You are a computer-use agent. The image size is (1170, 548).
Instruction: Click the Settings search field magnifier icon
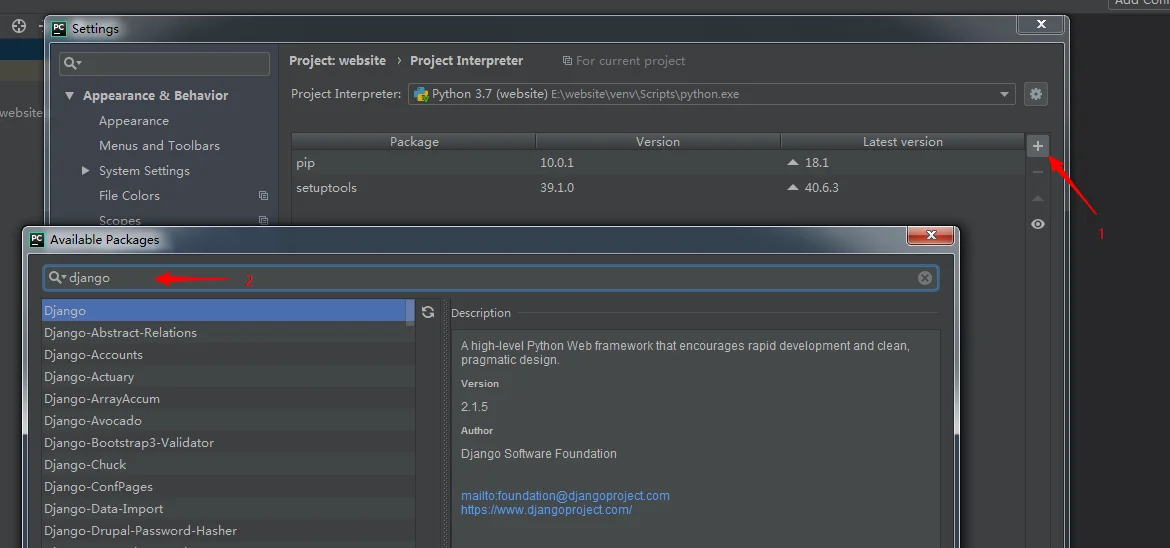click(x=72, y=63)
